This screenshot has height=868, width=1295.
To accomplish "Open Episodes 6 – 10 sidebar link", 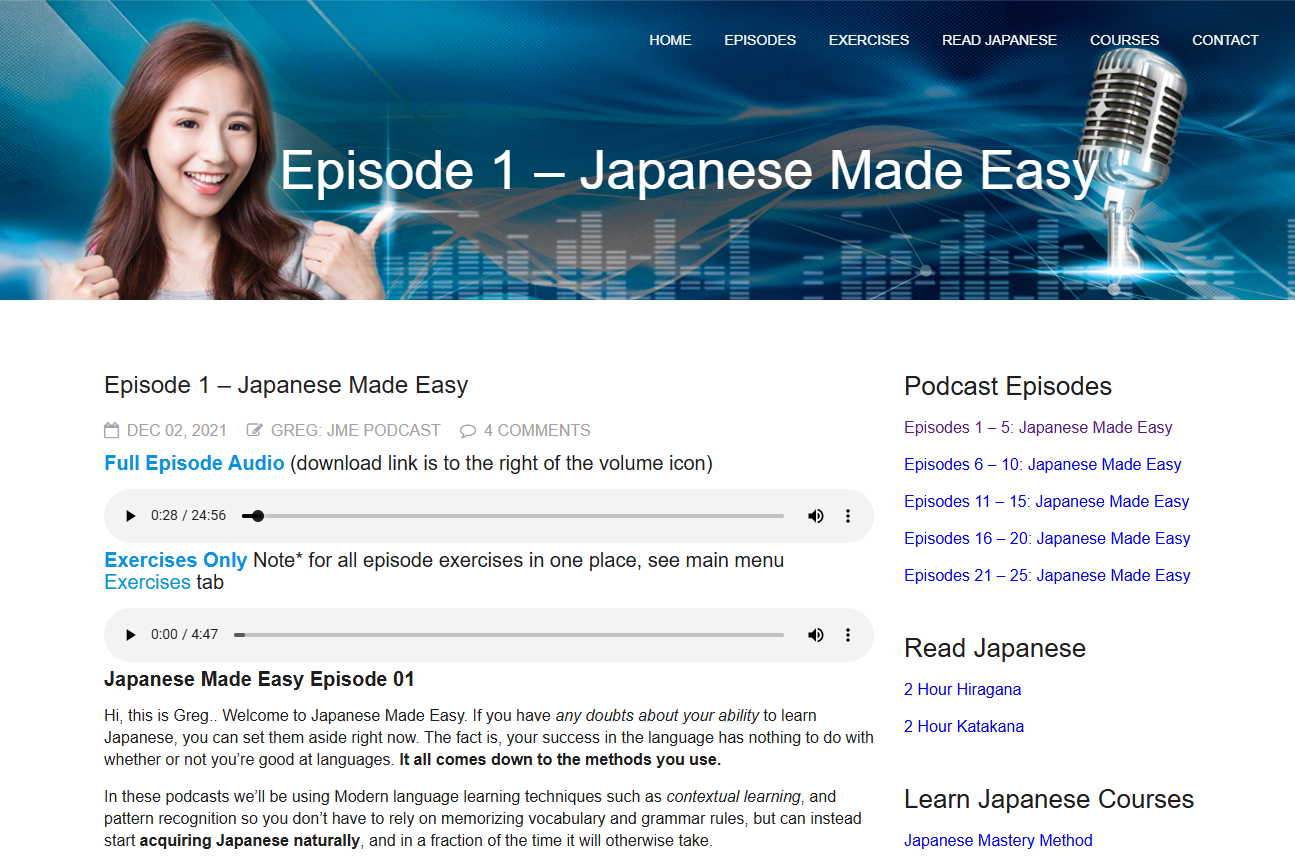I will pos(1042,465).
